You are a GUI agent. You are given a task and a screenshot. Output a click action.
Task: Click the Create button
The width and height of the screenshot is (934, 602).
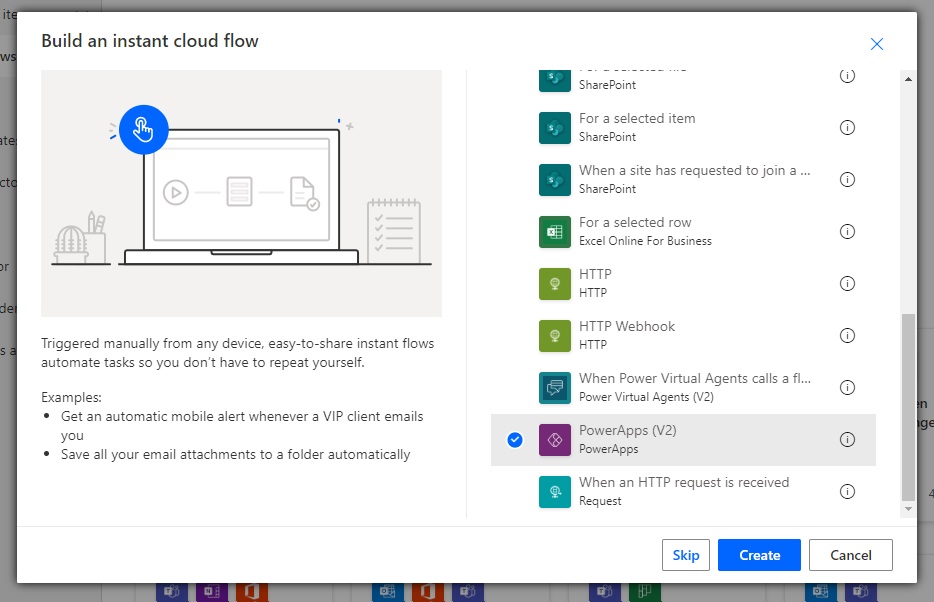[x=759, y=555]
